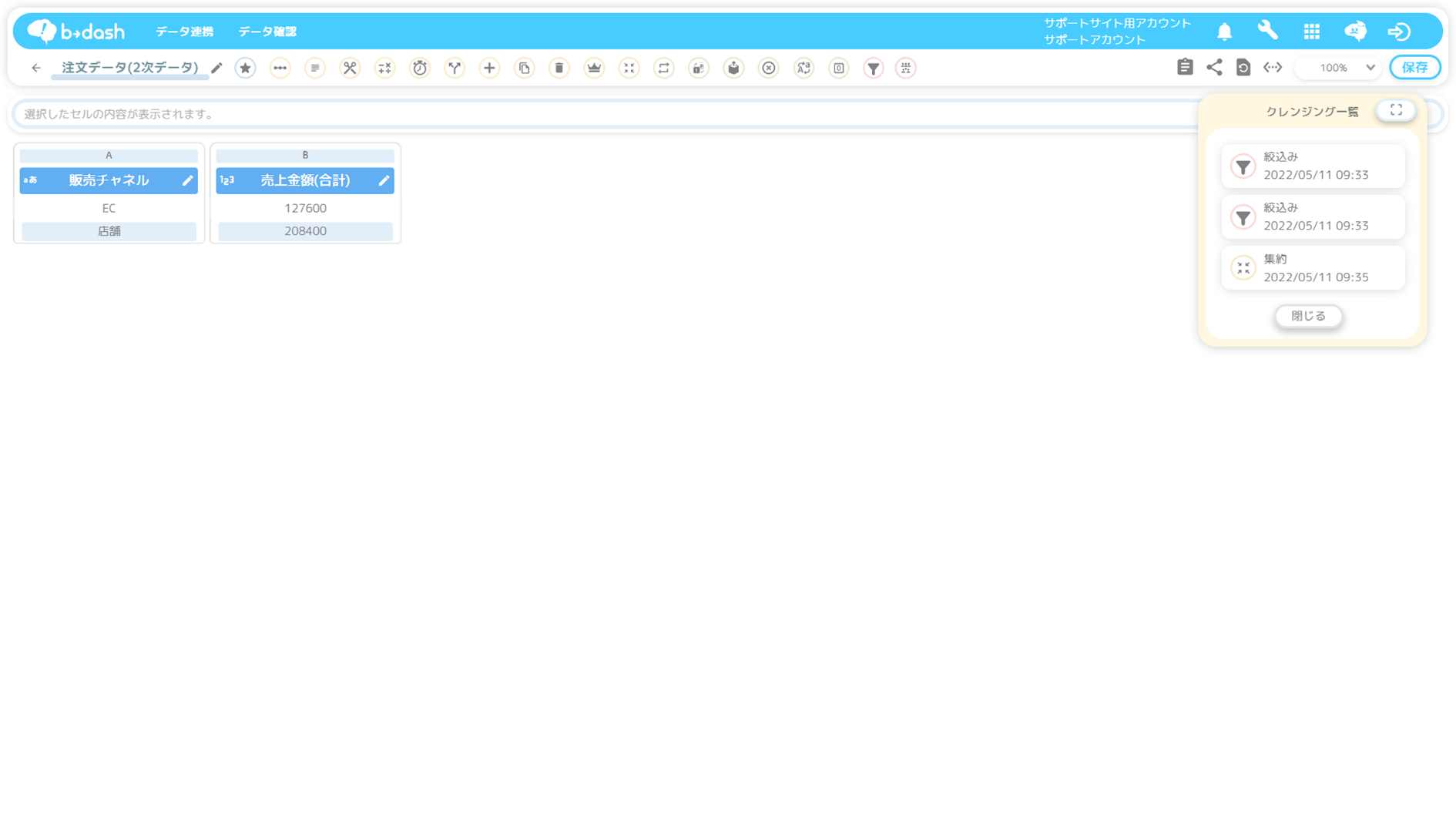Open the box export tool icon

tap(733, 68)
